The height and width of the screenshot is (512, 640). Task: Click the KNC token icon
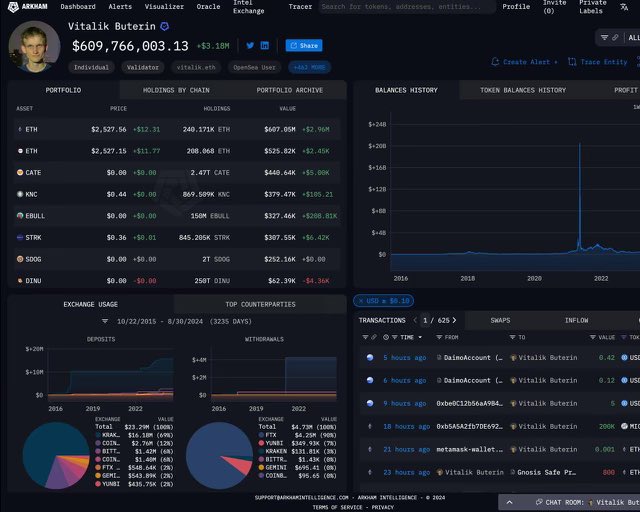point(20,194)
